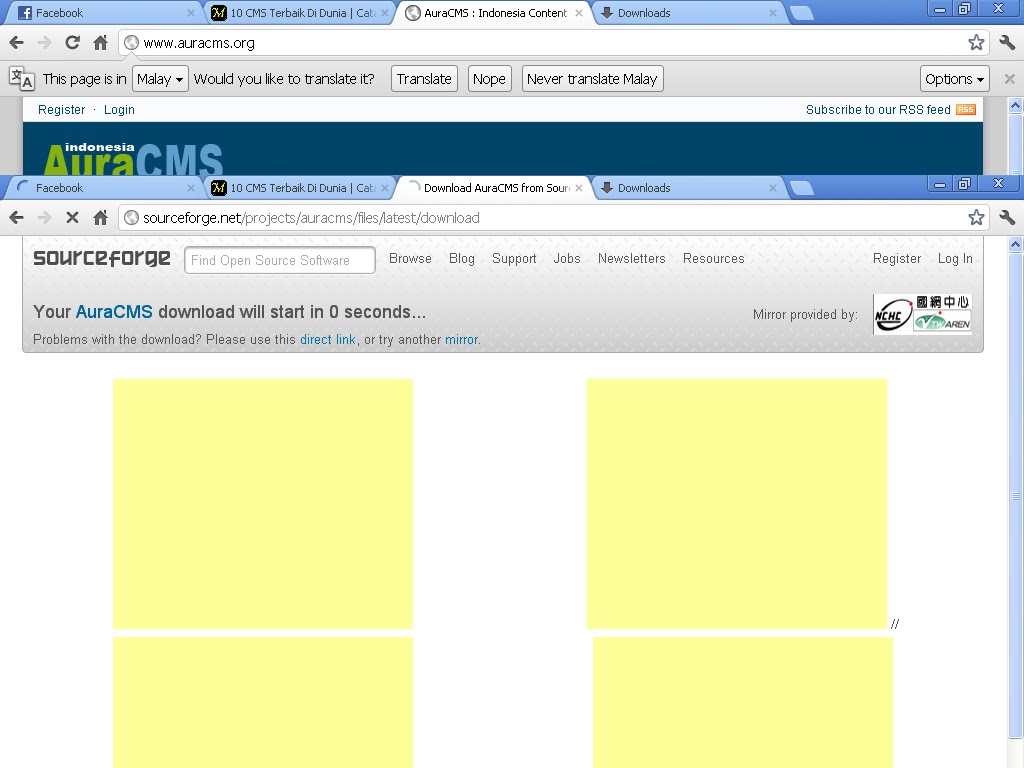Dismiss the translate bar with its X

1010,79
